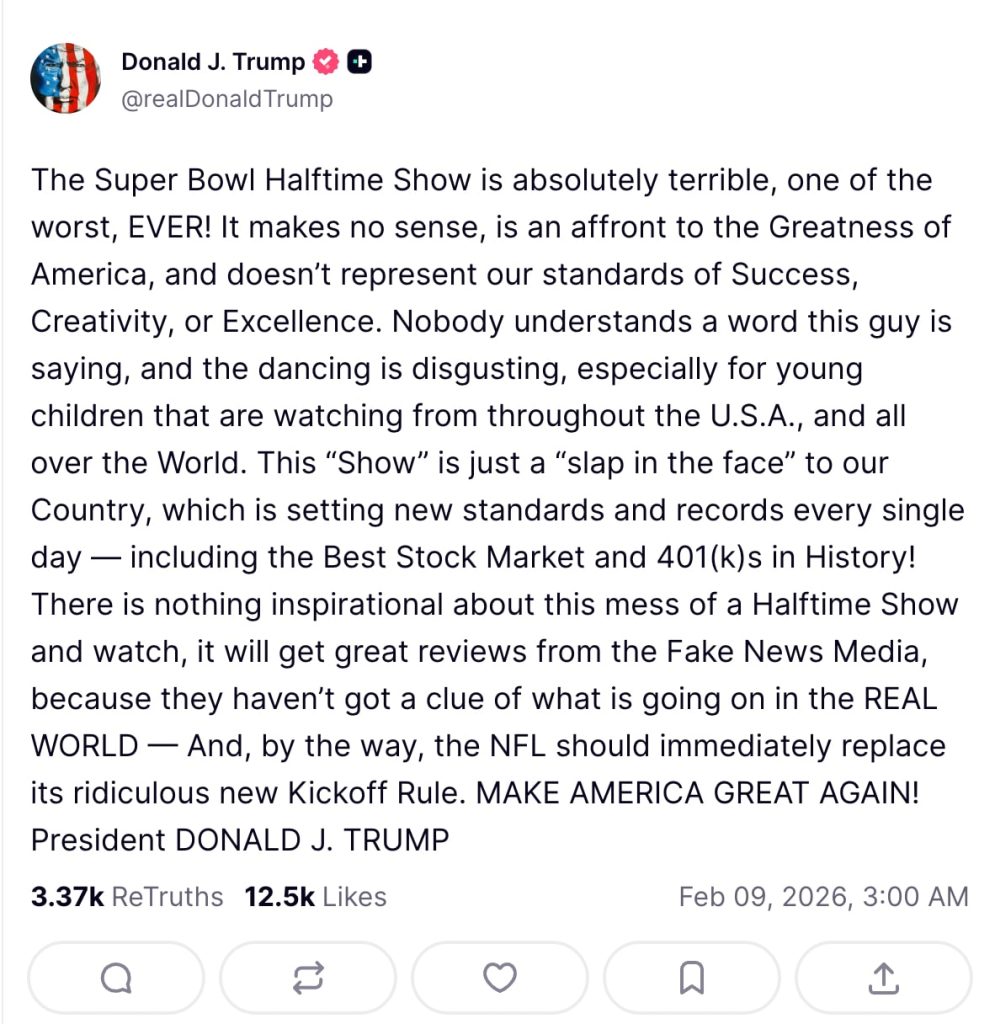View the 3.37k ReTruths list
The height and width of the screenshot is (1024, 995).
point(127,897)
